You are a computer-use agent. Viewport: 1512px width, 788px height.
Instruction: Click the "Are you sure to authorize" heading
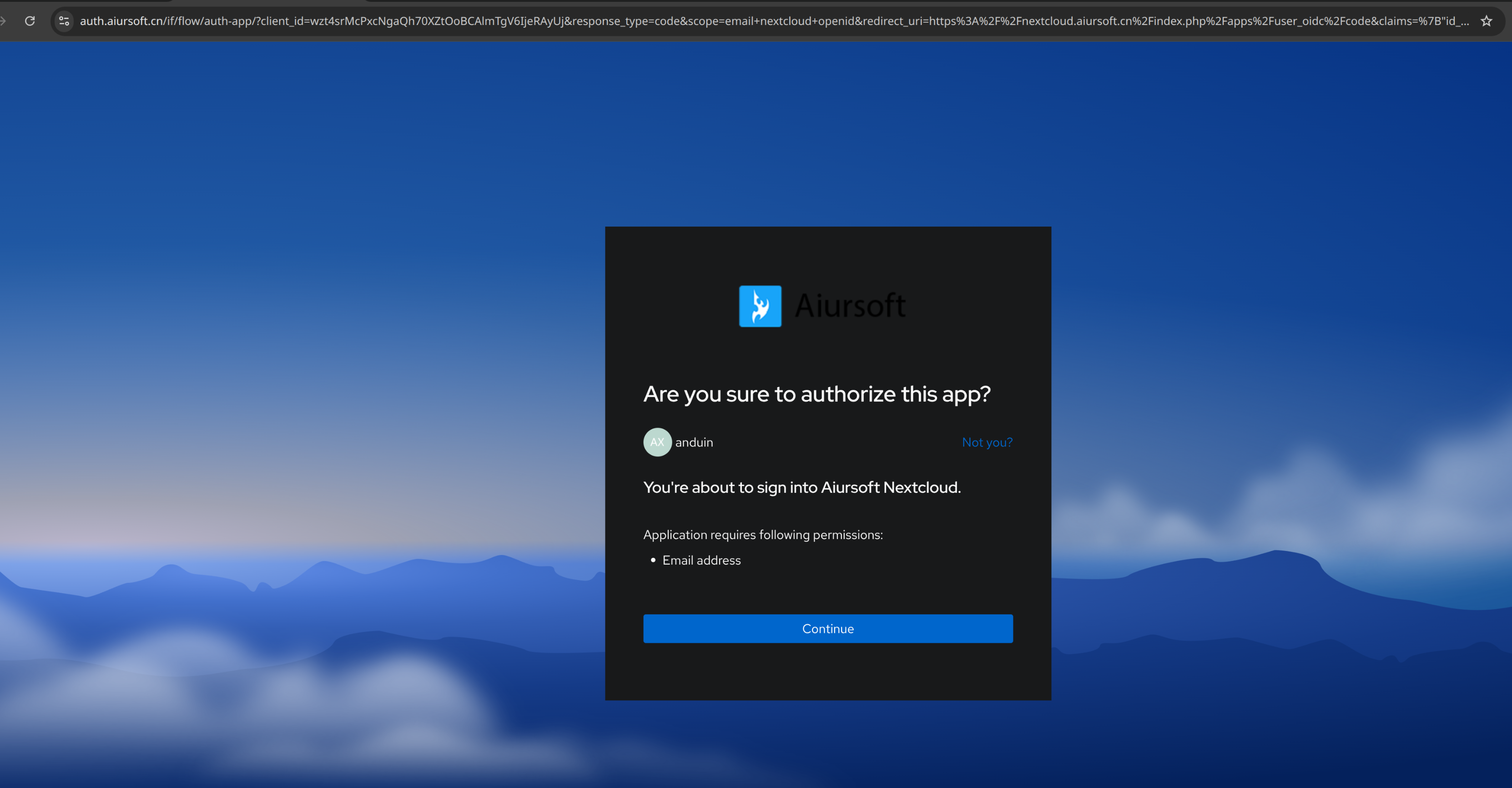[816, 394]
